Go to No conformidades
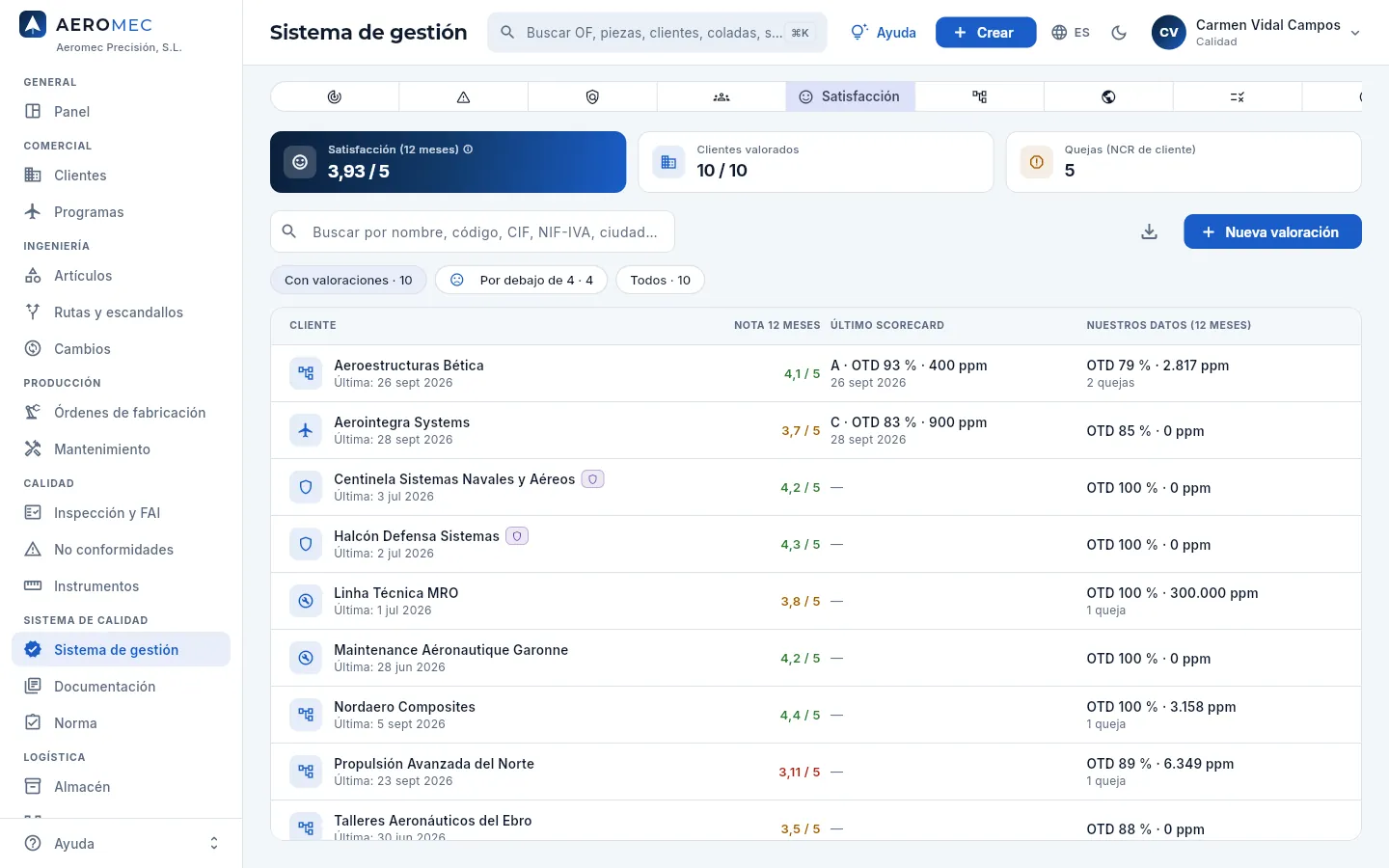The height and width of the screenshot is (868, 1389). (121, 550)
